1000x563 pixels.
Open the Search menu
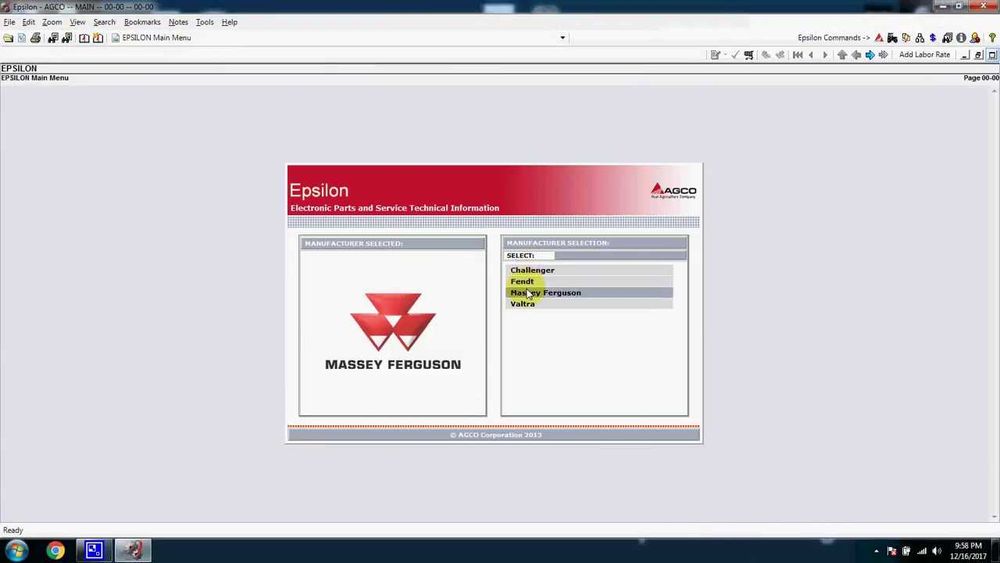(x=105, y=22)
